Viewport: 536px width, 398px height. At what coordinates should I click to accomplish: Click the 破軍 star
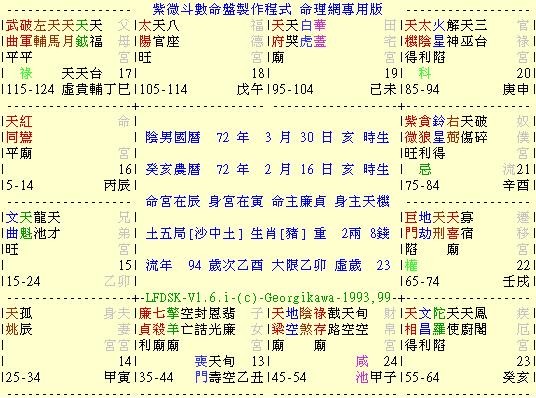point(26,34)
